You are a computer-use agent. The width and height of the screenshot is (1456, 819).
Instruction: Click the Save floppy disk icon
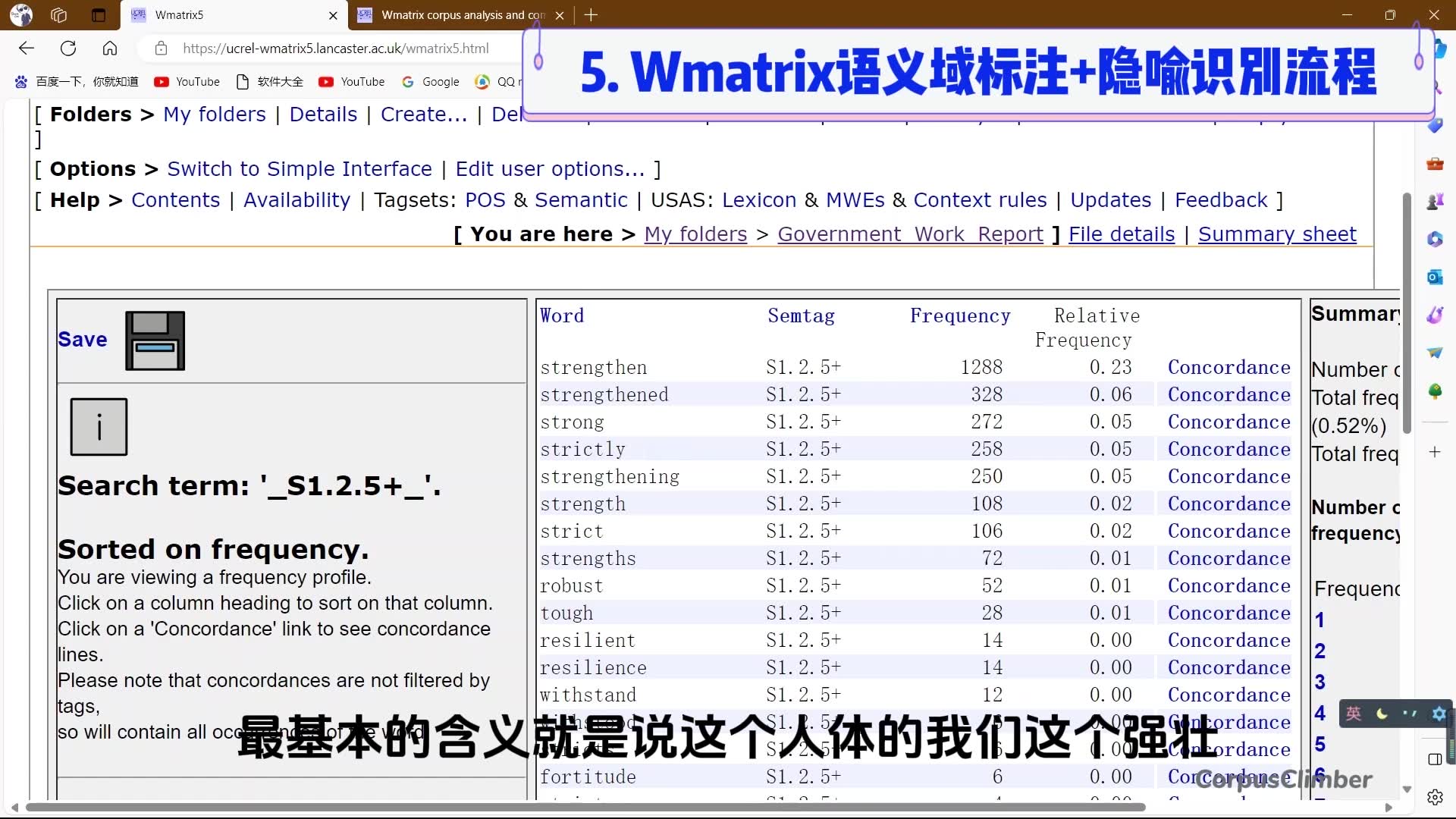tap(154, 340)
